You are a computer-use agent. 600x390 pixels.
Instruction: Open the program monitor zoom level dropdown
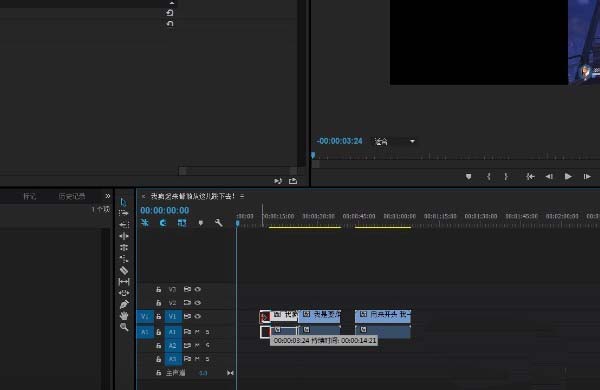395,142
